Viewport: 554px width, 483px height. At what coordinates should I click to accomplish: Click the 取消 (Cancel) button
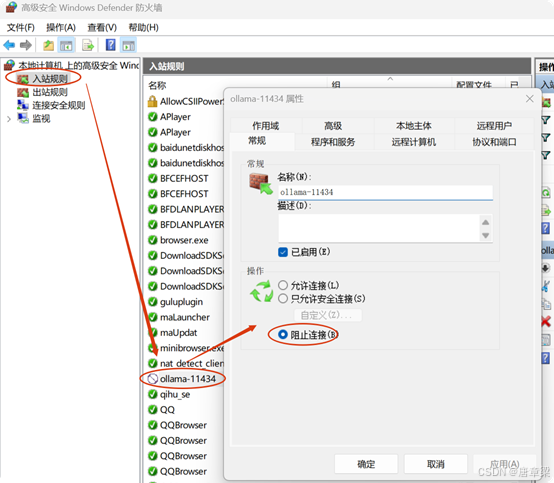[x=435, y=464]
